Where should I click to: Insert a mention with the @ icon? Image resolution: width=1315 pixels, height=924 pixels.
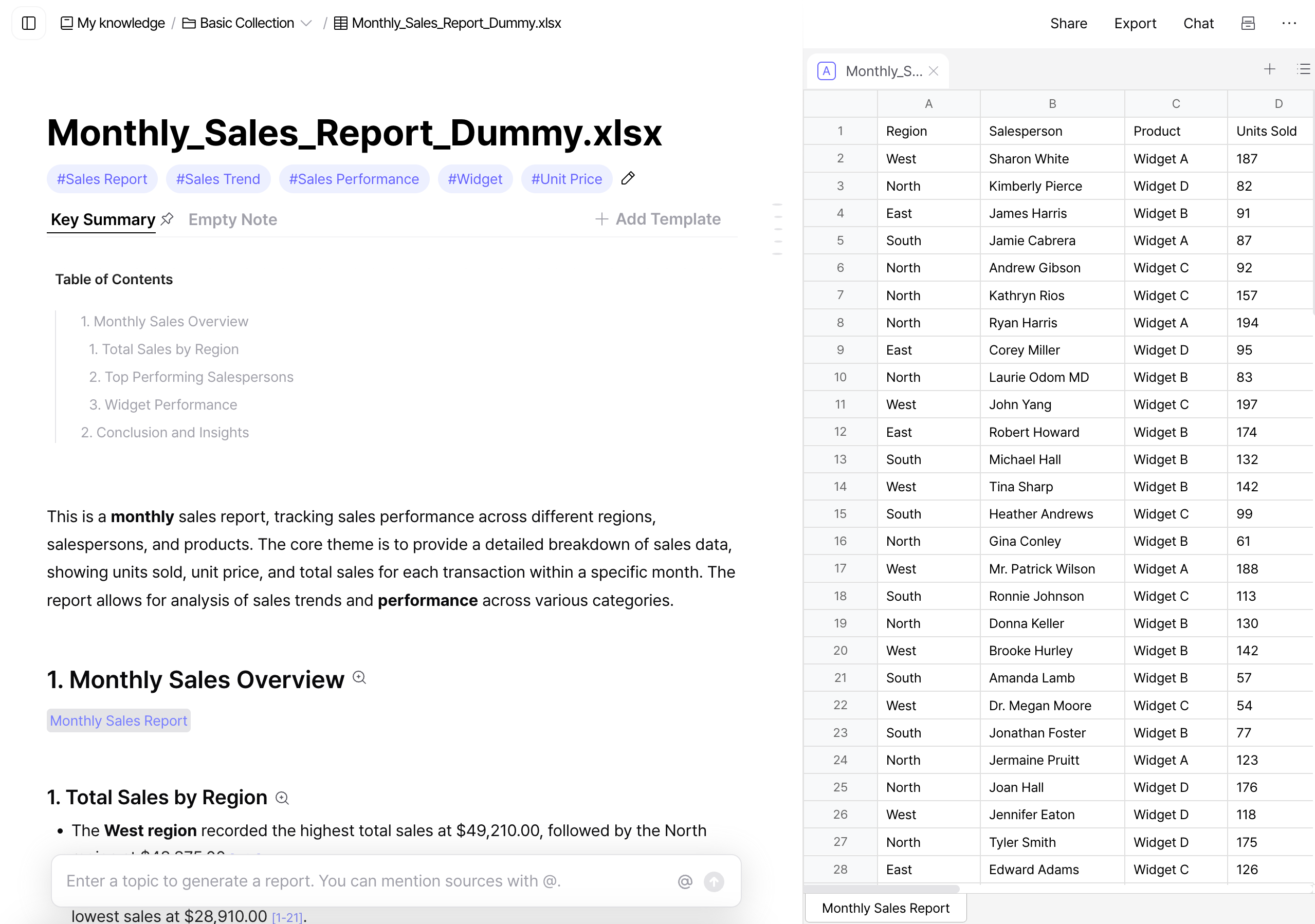pyautogui.click(x=685, y=882)
